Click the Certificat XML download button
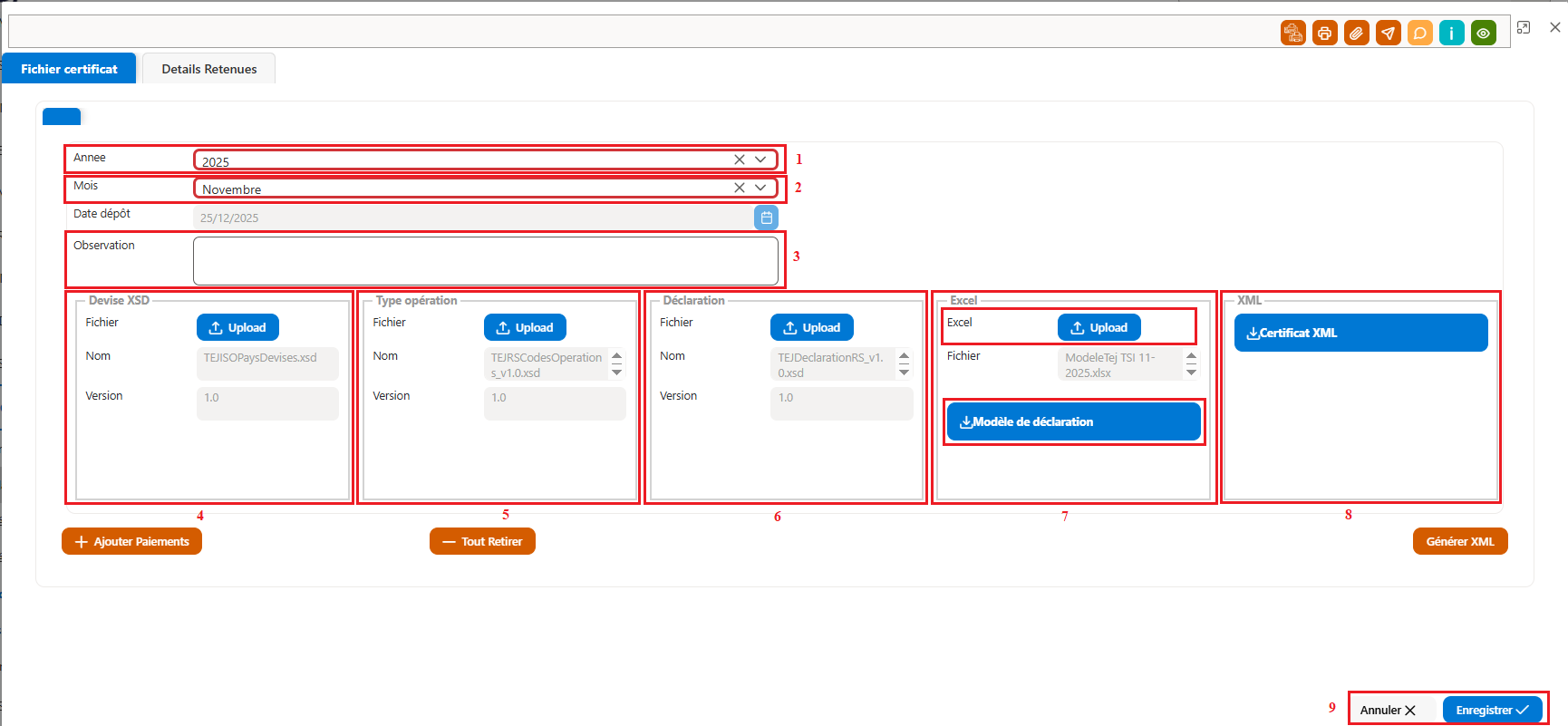The image size is (1568, 726). click(x=1361, y=333)
